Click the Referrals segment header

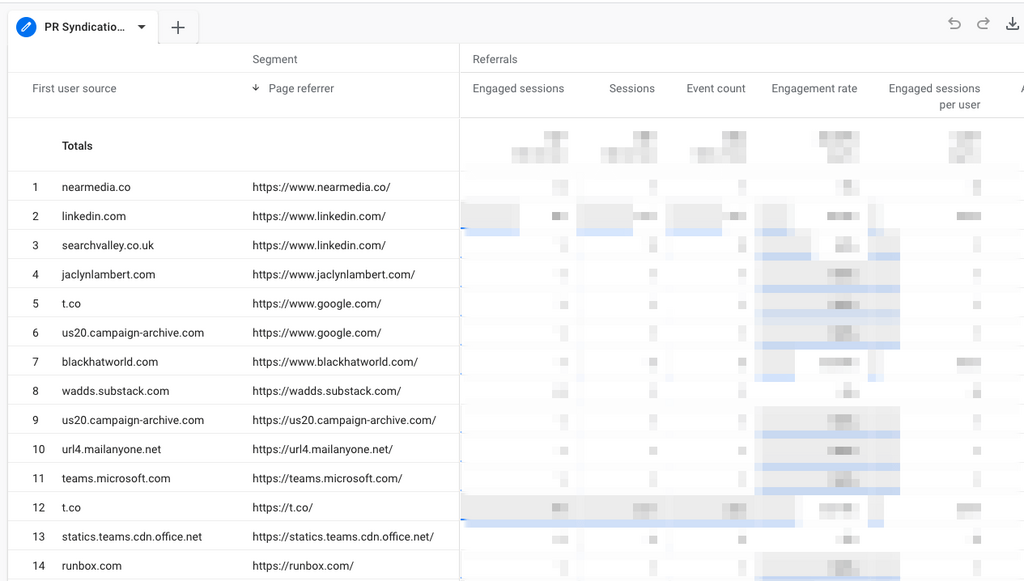[495, 59]
